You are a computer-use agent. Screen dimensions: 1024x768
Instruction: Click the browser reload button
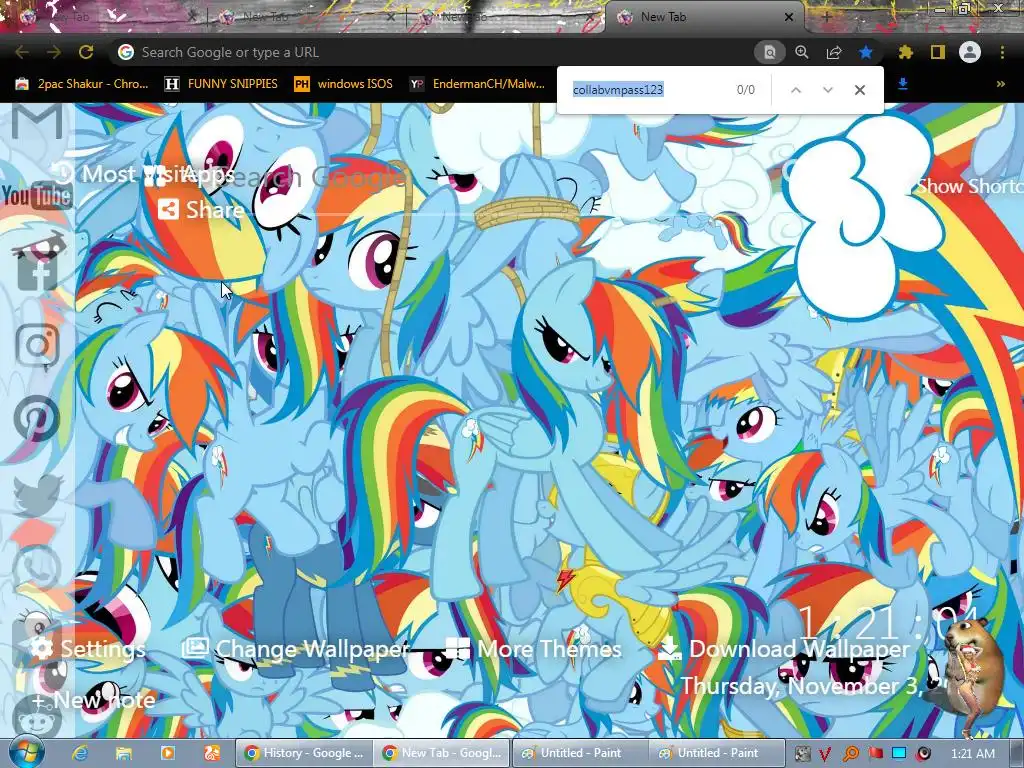click(x=86, y=52)
